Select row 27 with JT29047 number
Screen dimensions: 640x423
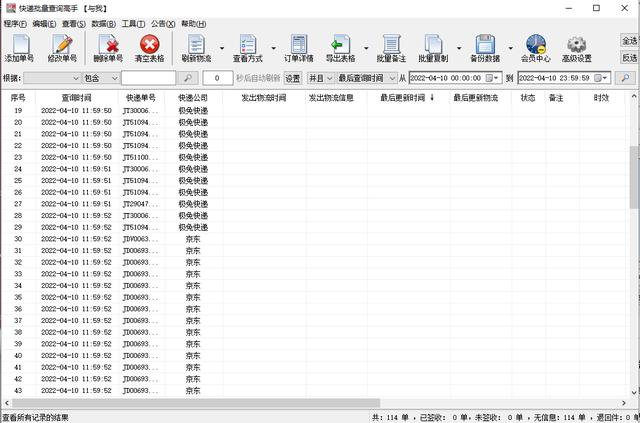313,204
